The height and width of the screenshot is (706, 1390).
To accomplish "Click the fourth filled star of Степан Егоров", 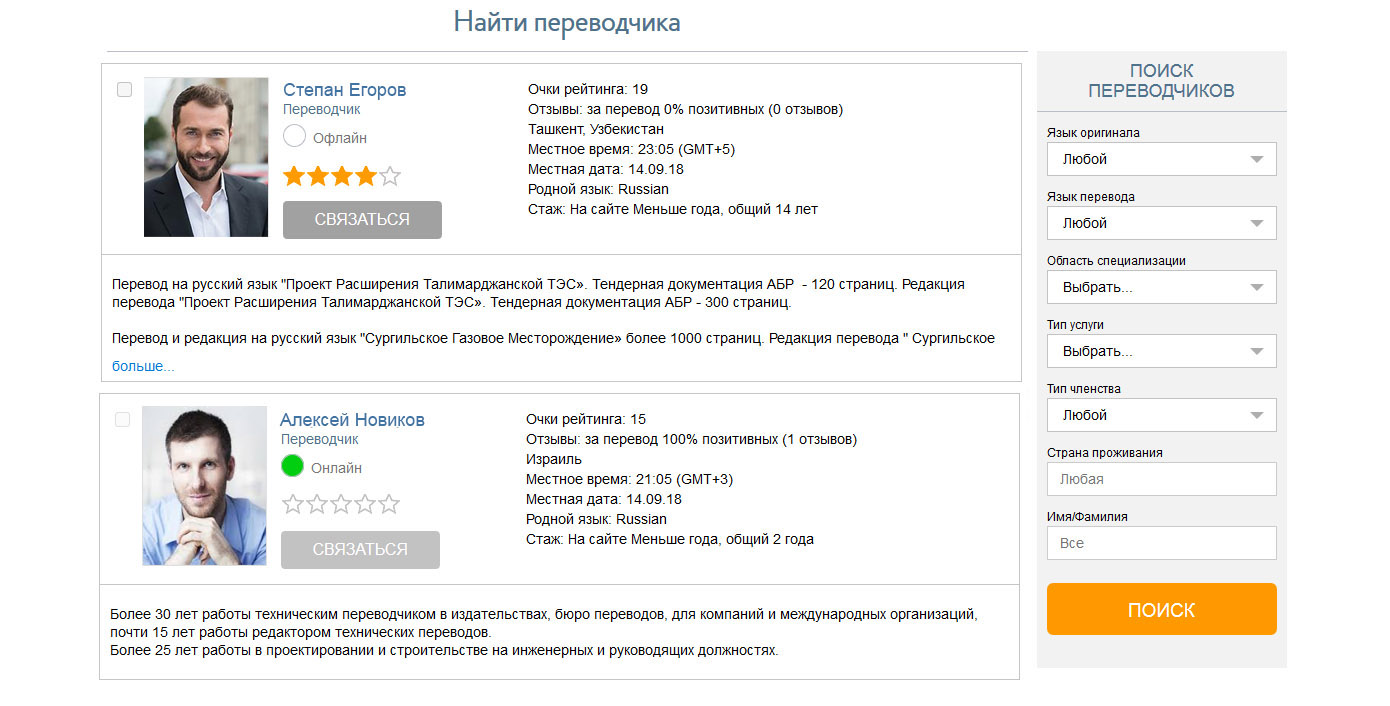I will 366,175.
